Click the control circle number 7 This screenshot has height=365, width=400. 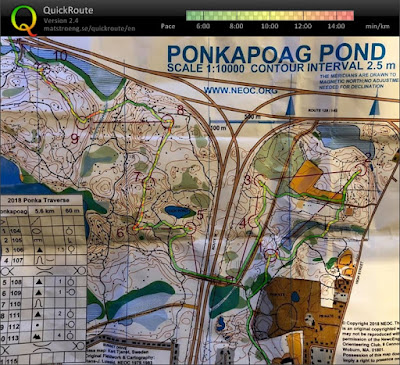point(149,182)
